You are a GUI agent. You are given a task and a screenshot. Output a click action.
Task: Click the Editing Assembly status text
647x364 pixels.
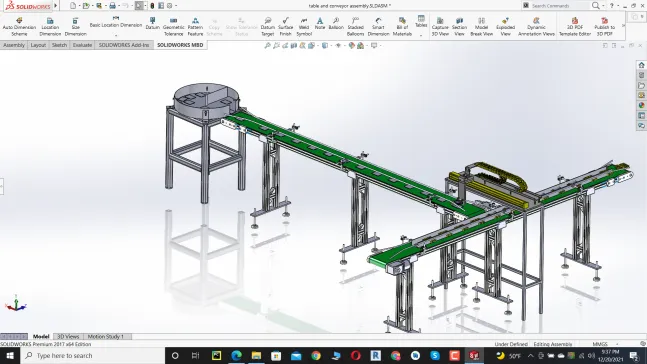[x=553, y=344]
